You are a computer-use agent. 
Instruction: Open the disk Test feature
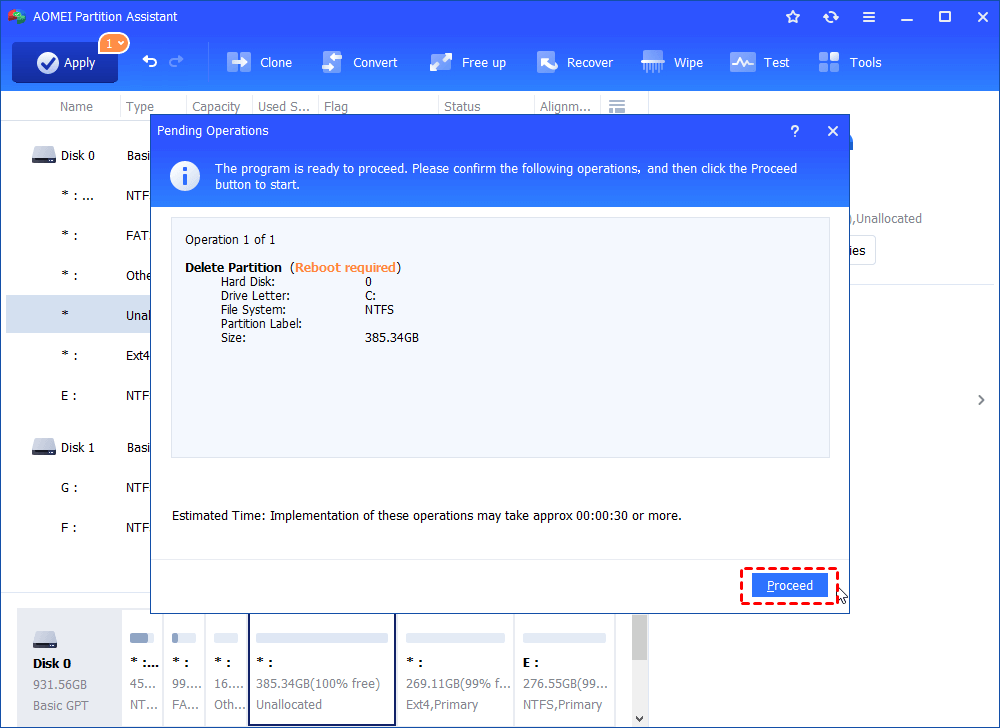760,62
